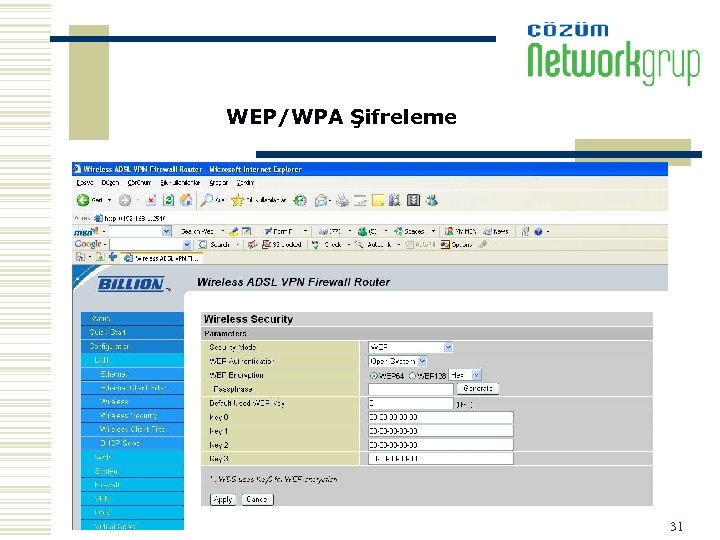Open the Back button history dropdown arrow
720x540 pixels.
coord(109,200)
